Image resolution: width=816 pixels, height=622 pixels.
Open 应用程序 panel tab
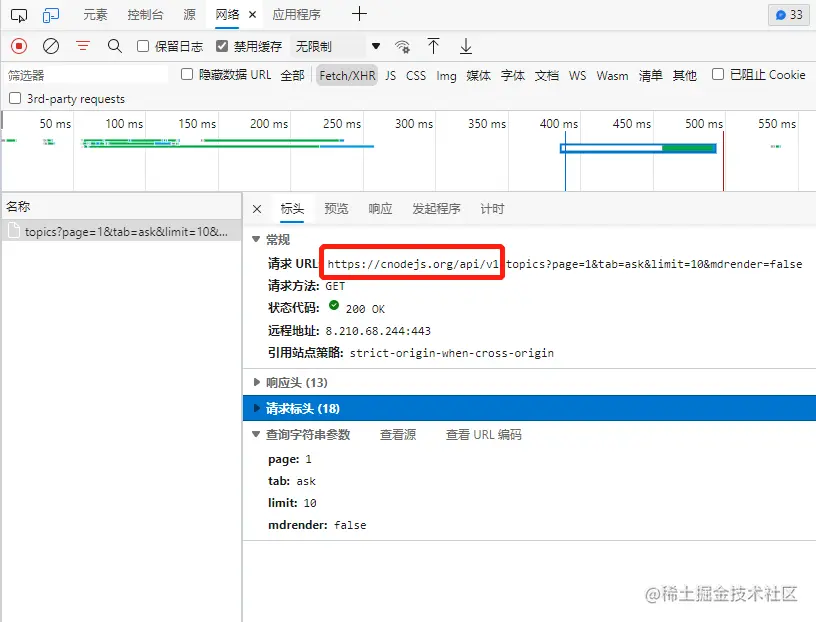click(297, 15)
